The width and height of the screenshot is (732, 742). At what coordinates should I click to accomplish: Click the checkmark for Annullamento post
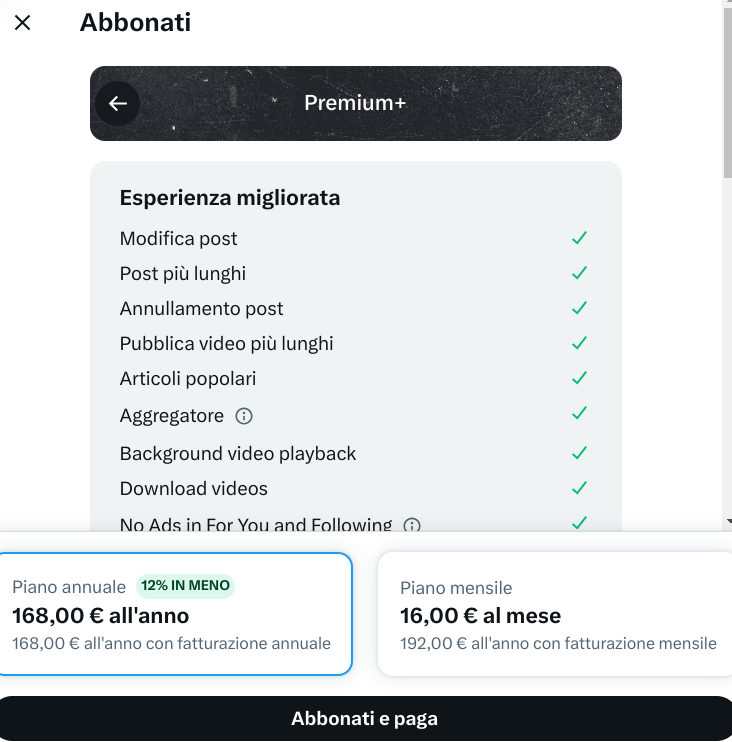click(579, 308)
